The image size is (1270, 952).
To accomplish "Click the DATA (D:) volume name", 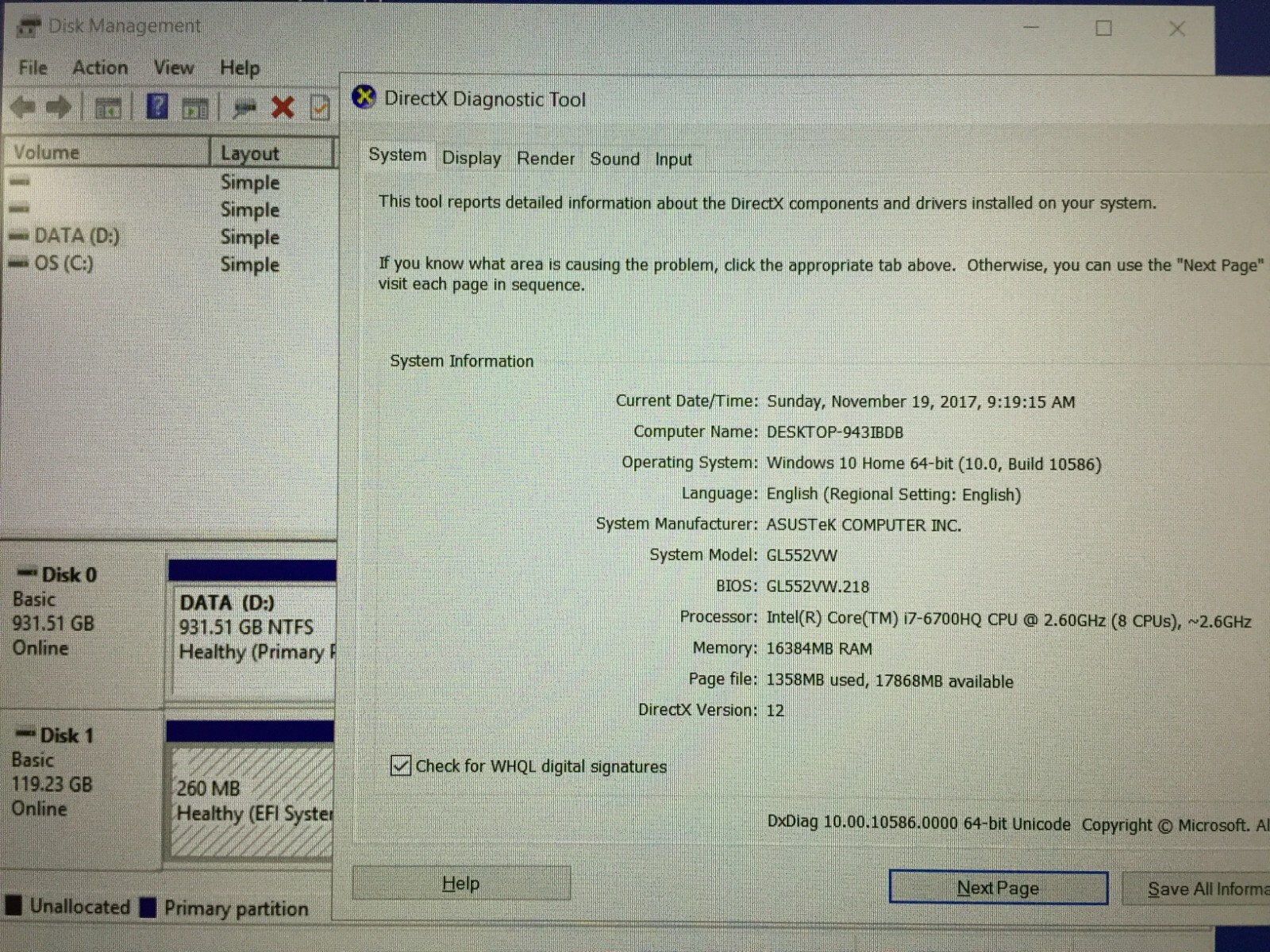I will (77, 236).
